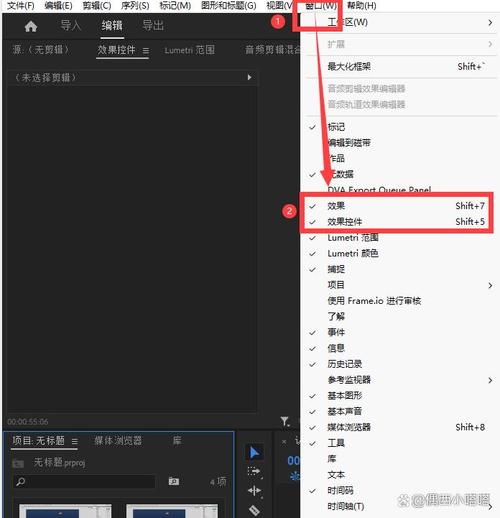
Task: Open the 图形和标题(G) menu
Action: tap(229, 6)
